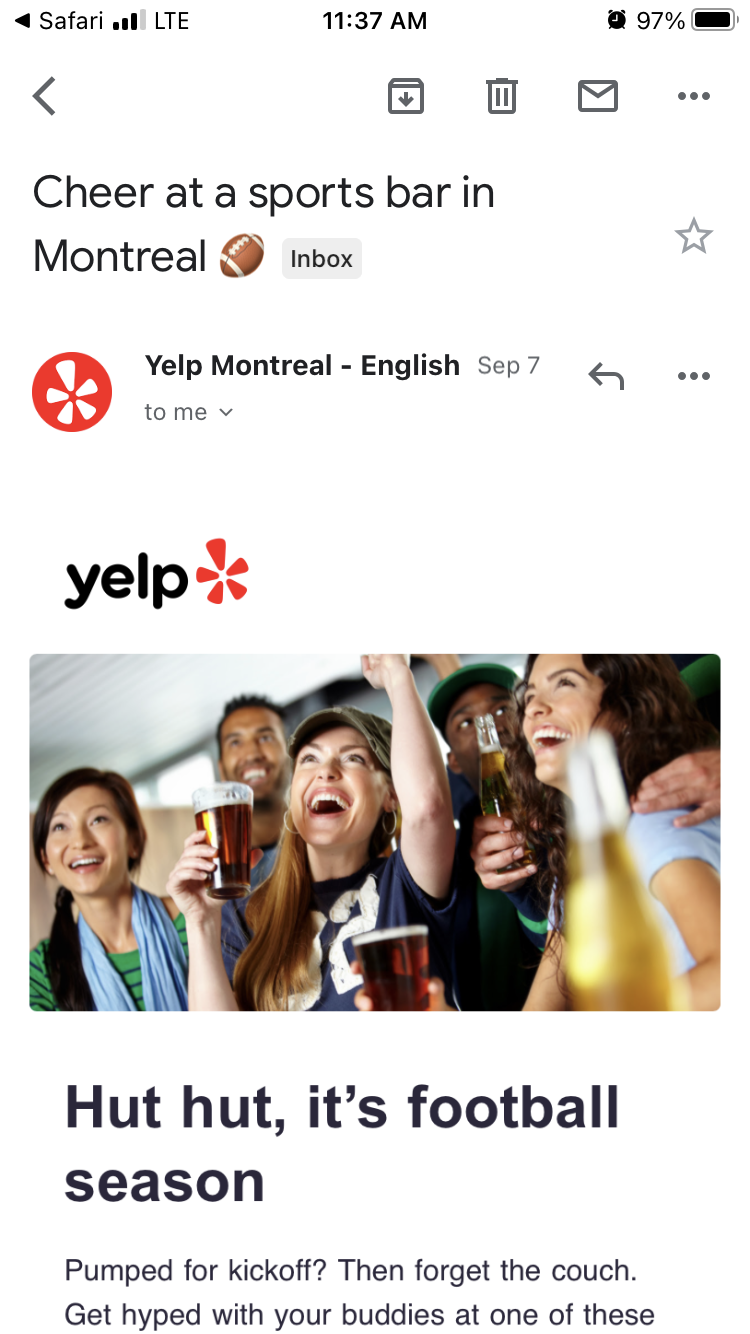The height and width of the screenshot is (1334, 750).
Task: Tap the battery indicator in the status bar
Action: click(714, 20)
